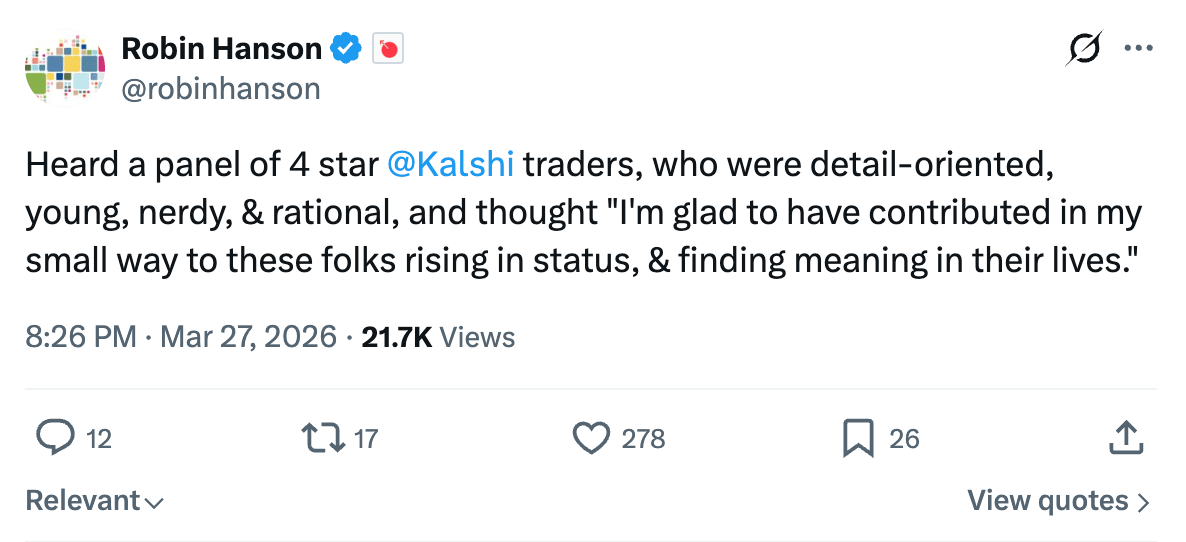Click the 8:26 PM Mar 27, 2026 timestamp
Image resolution: width=1186 pixels, height=542 pixels.
point(181,337)
